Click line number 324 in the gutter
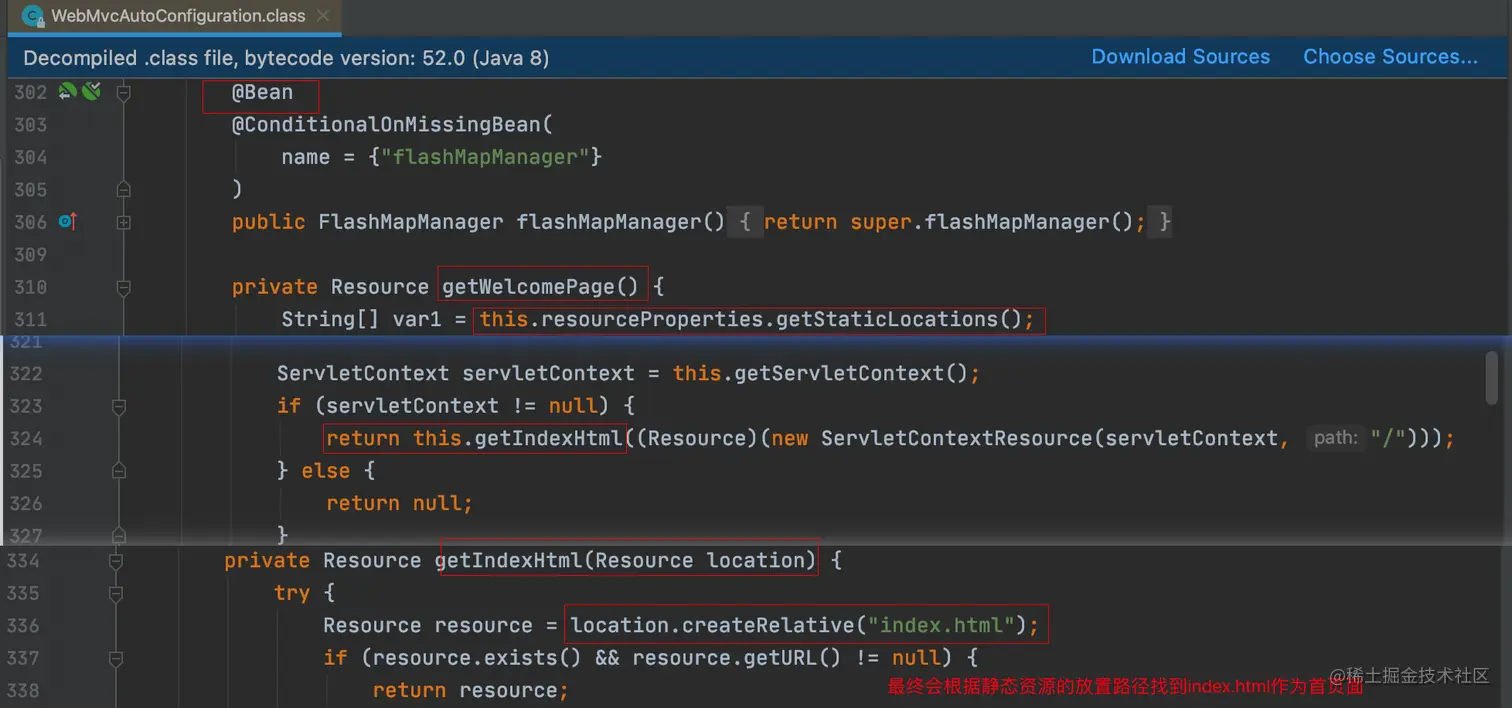Screen dimensions: 1512x708 click(x=27, y=438)
